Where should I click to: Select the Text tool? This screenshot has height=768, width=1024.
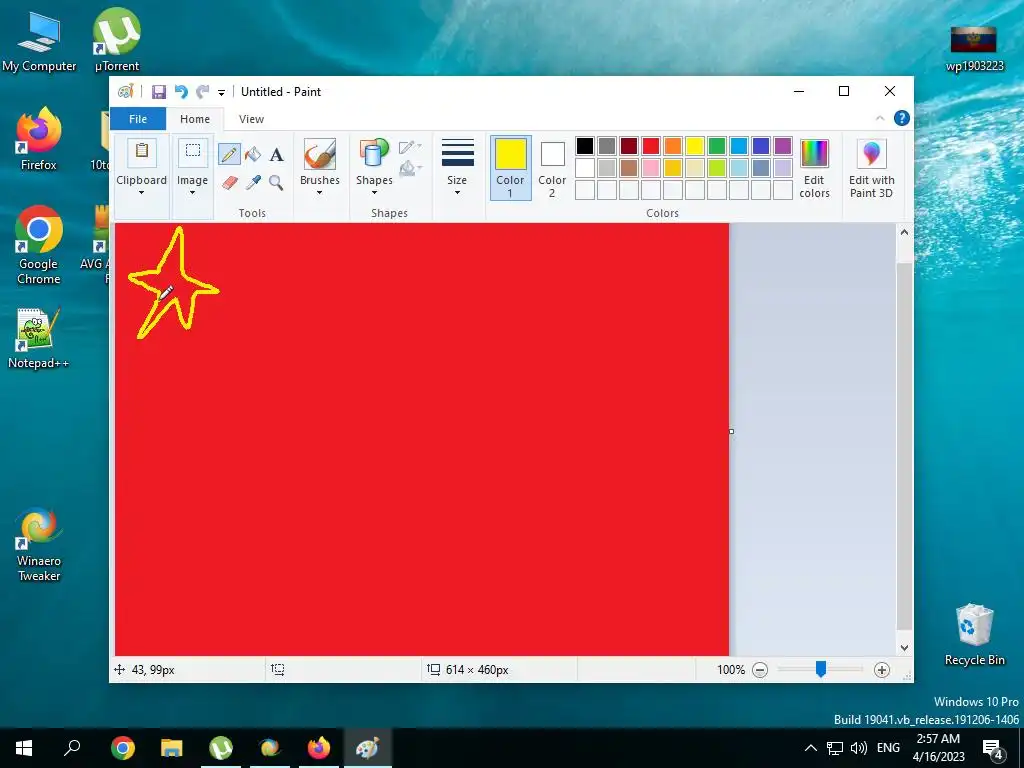coord(277,155)
